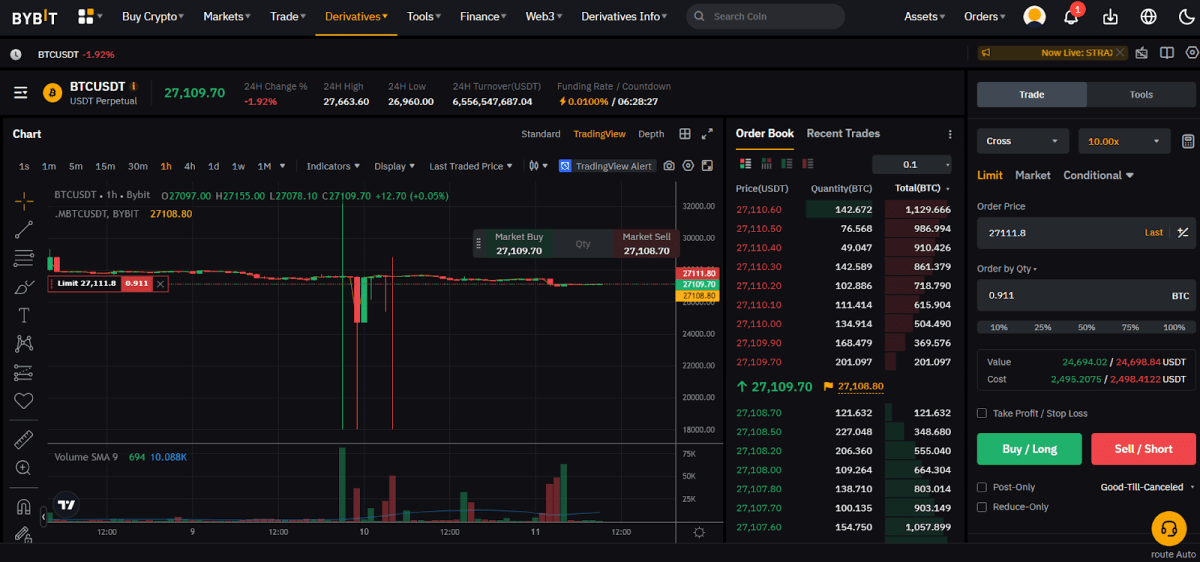Click the Buy / Long button

(1029, 449)
